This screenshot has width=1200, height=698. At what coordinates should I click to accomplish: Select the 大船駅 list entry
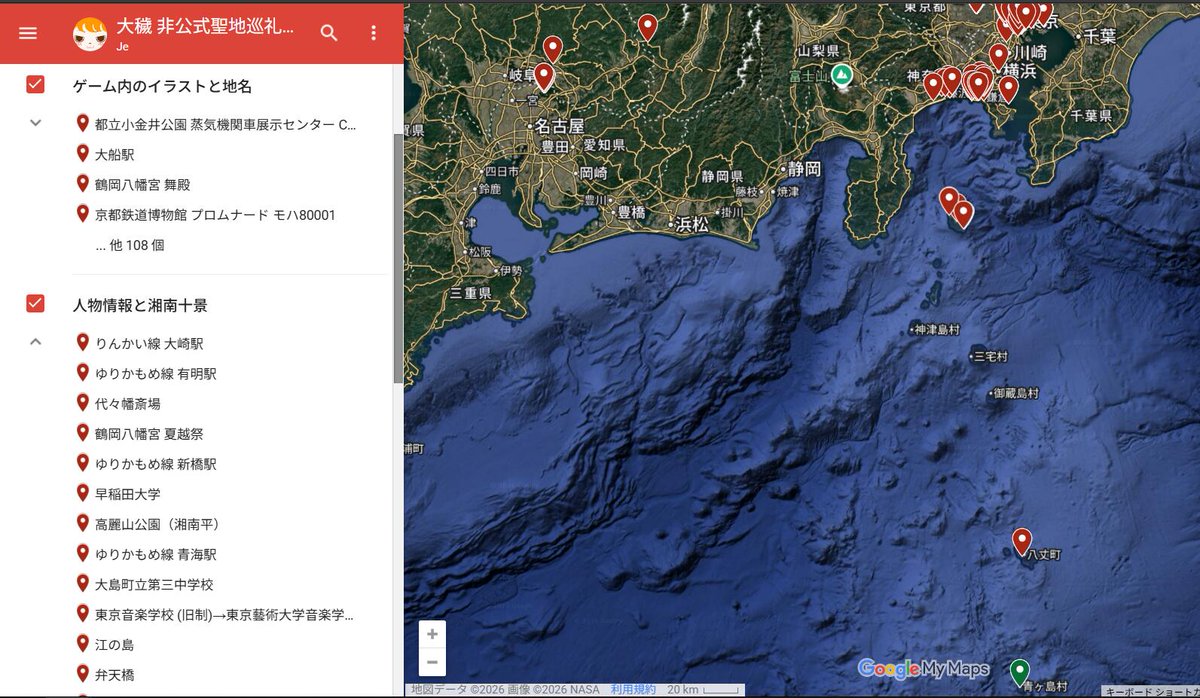point(114,155)
